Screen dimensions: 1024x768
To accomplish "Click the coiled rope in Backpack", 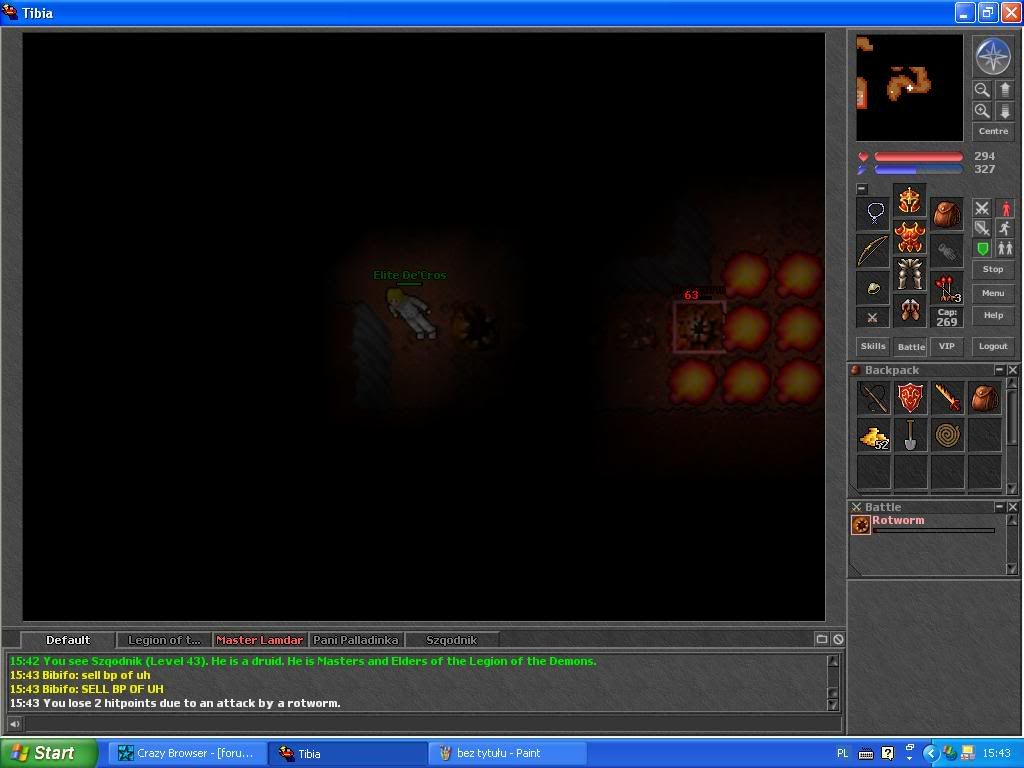I will point(948,435).
